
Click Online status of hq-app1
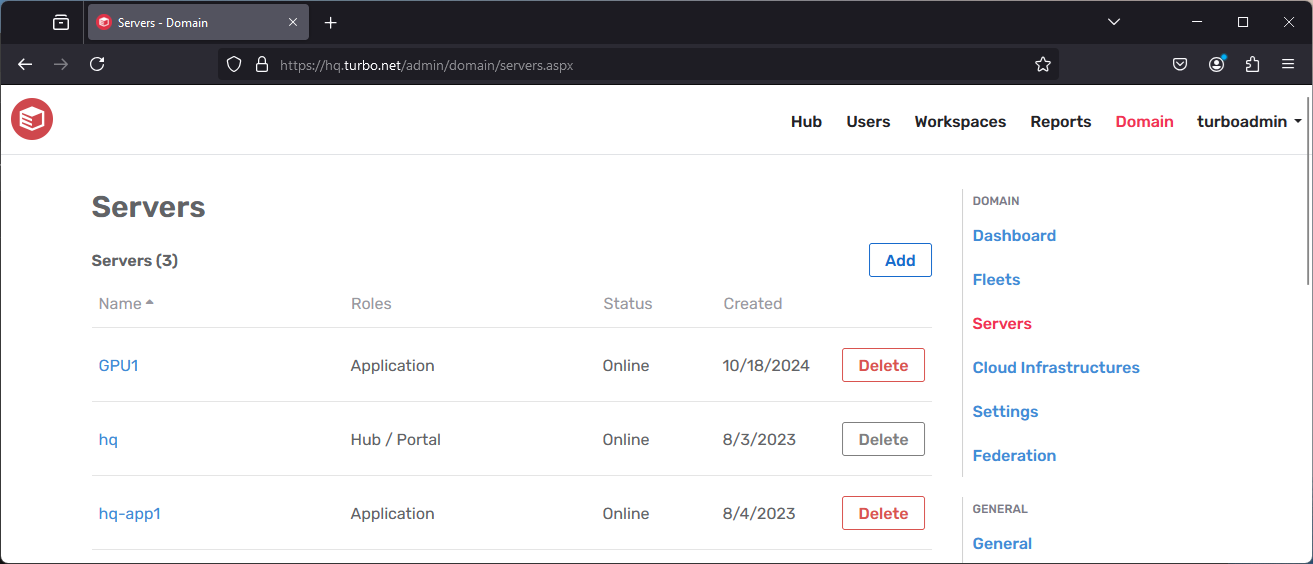626,514
